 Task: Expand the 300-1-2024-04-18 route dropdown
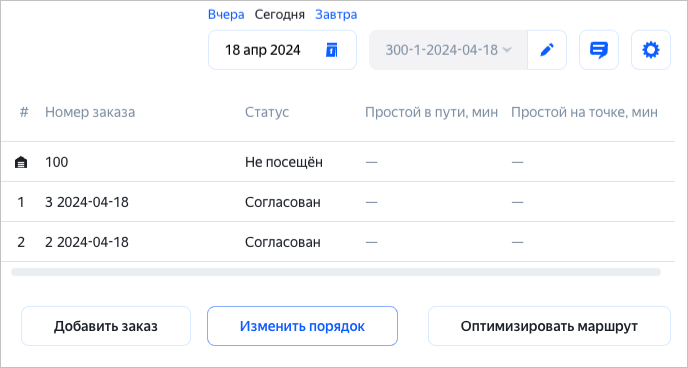coord(448,50)
